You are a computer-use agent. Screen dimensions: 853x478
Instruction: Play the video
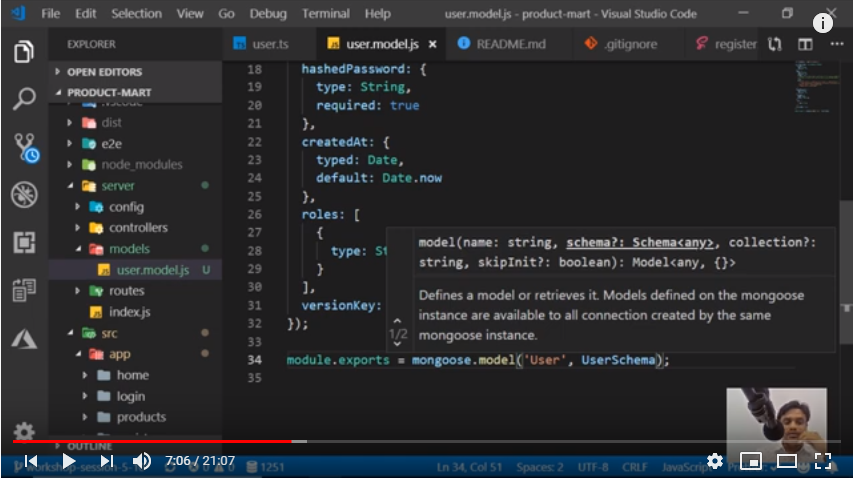pyautogui.click(x=68, y=460)
